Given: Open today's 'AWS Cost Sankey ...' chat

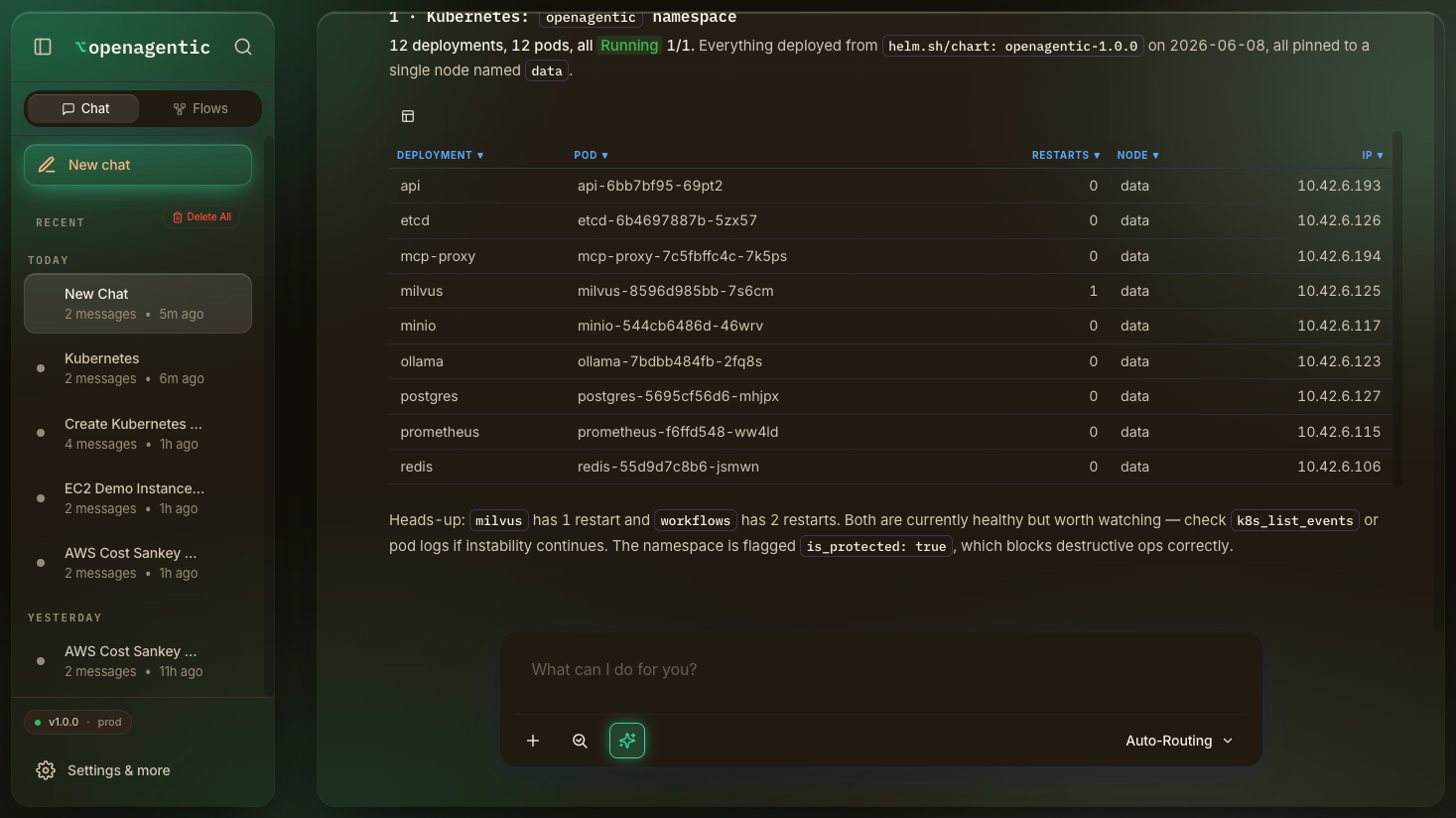Looking at the screenshot, I should tap(138, 563).
